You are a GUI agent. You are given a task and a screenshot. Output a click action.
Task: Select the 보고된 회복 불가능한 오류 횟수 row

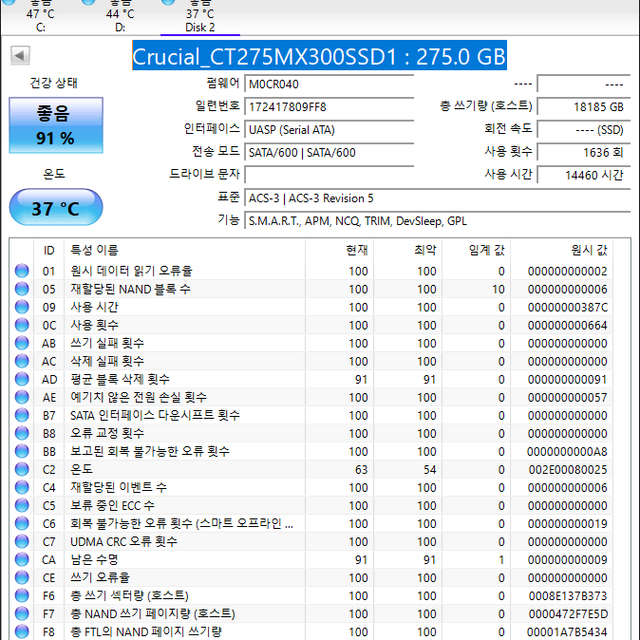[311, 451]
